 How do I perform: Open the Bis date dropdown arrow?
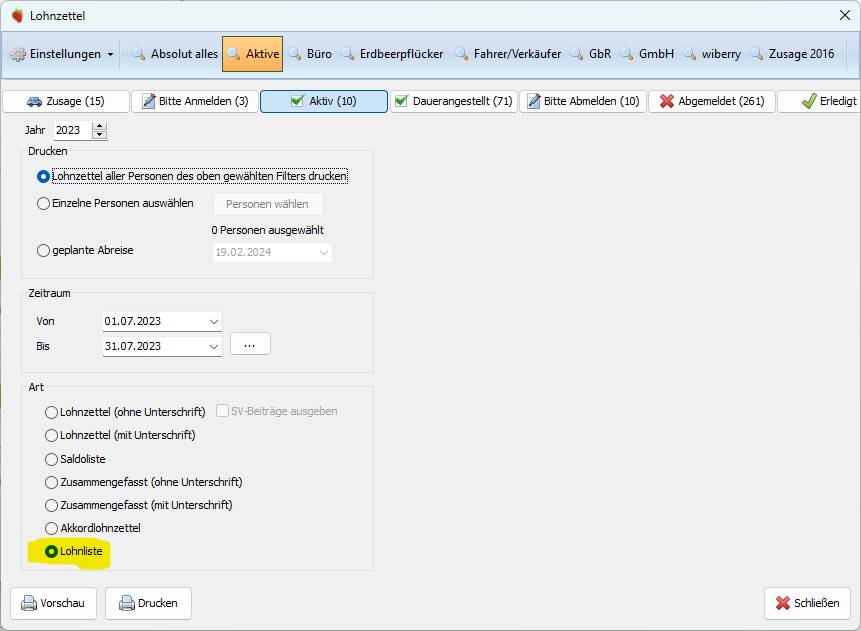pos(214,347)
